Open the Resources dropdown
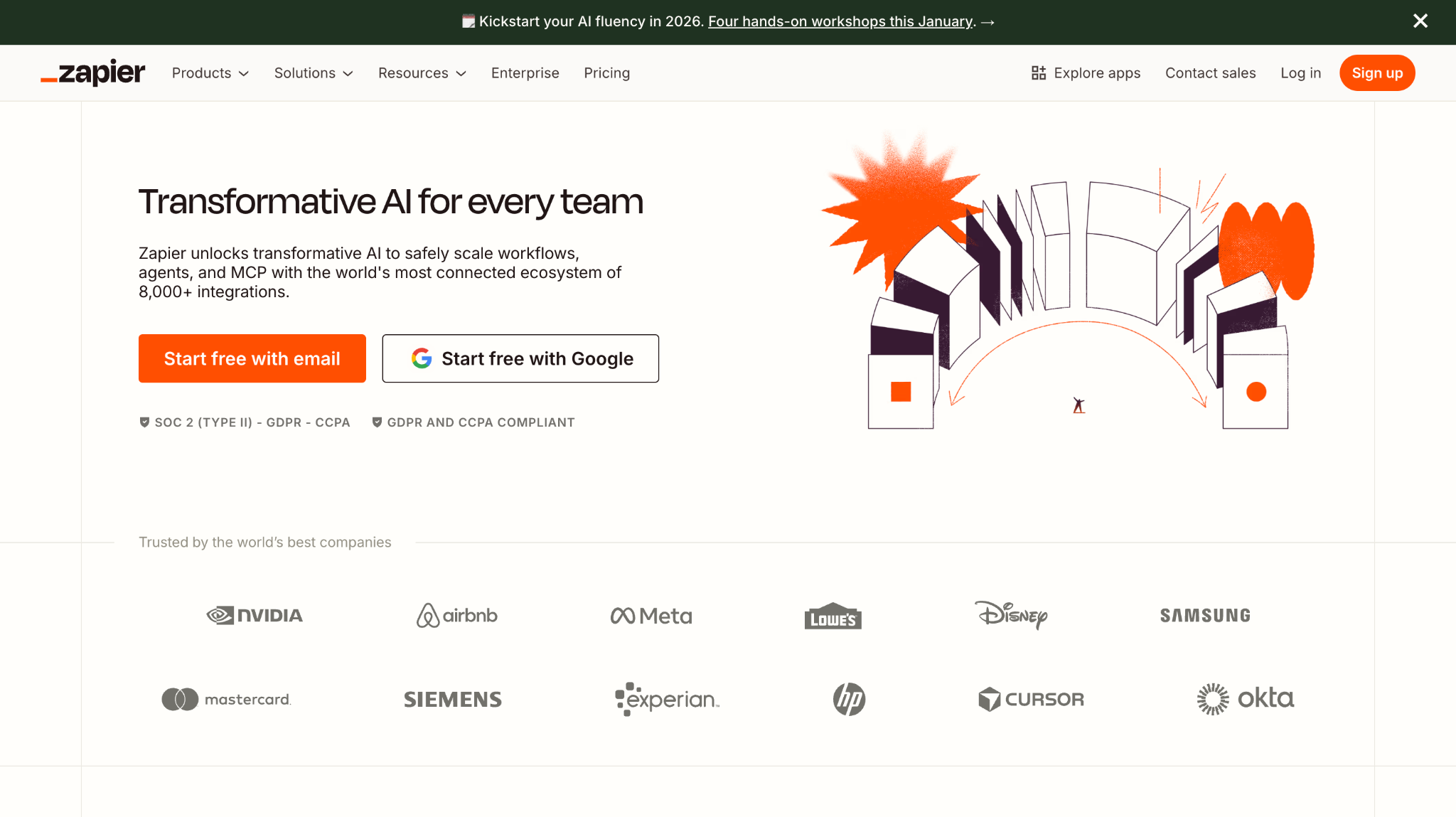1456x817 pixels. pos(422,73)
